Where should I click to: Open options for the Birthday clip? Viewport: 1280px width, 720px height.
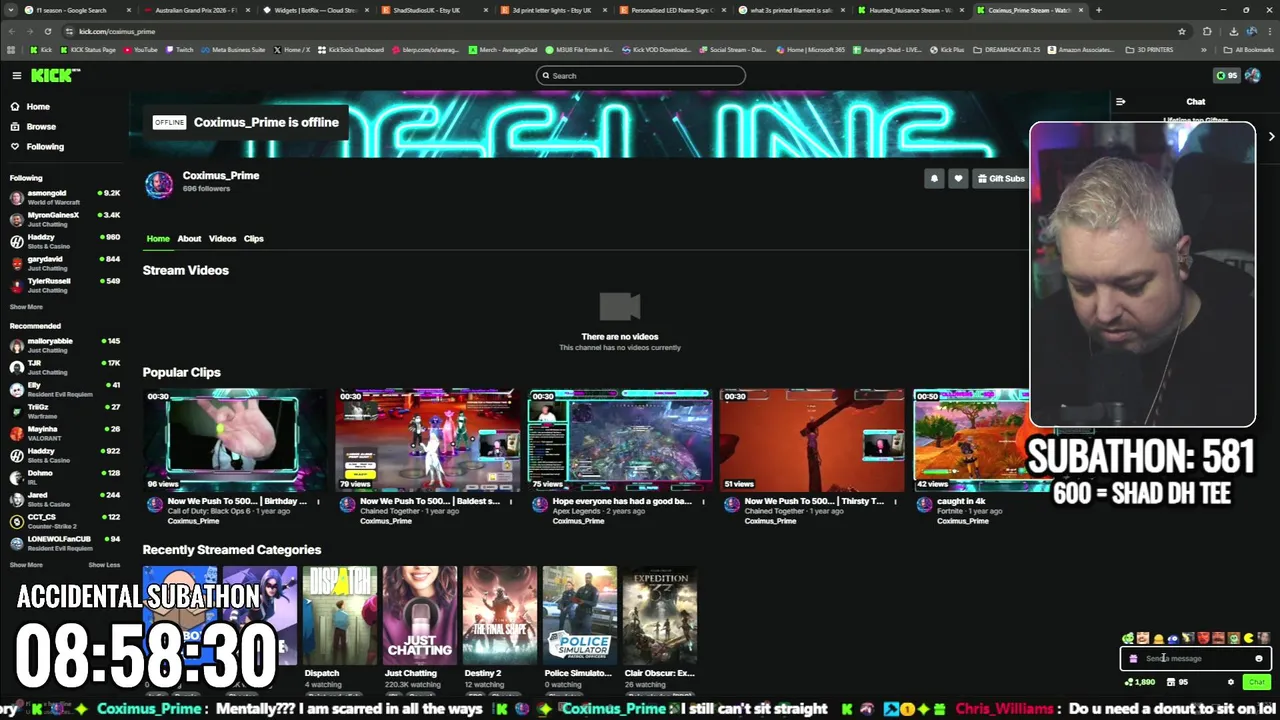pyautogui.click(x=318, y=501)
